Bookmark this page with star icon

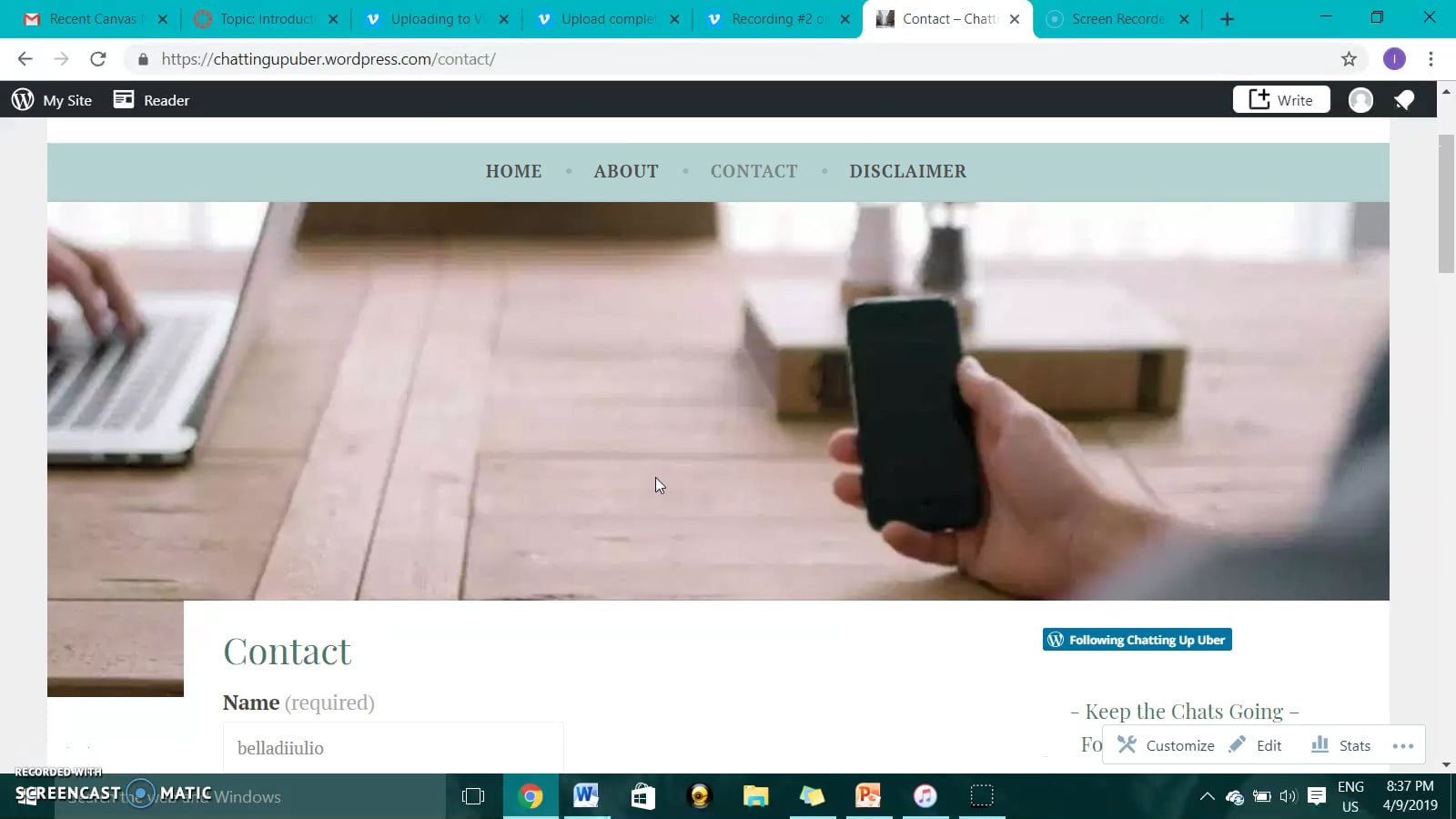click(x=1349, y=59)
